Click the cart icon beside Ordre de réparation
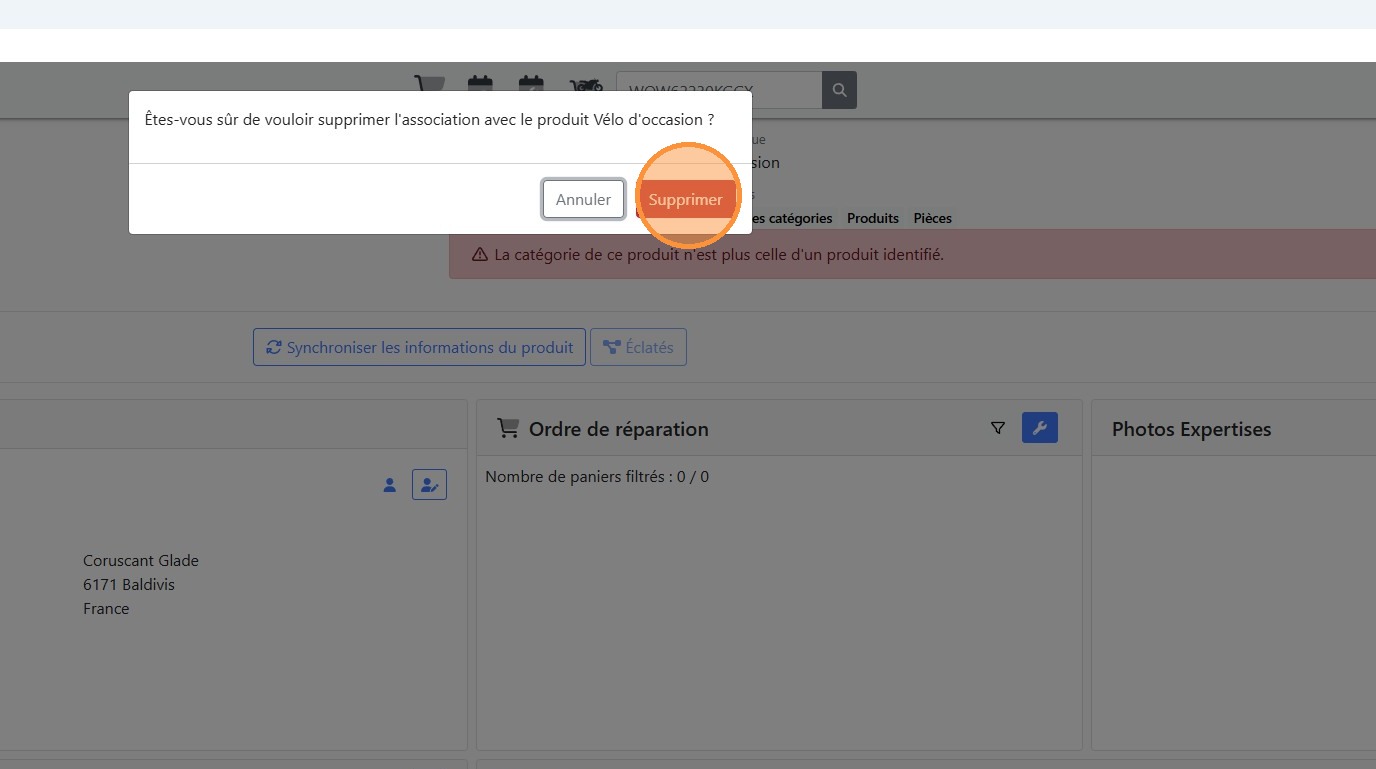 click(508, 428)
